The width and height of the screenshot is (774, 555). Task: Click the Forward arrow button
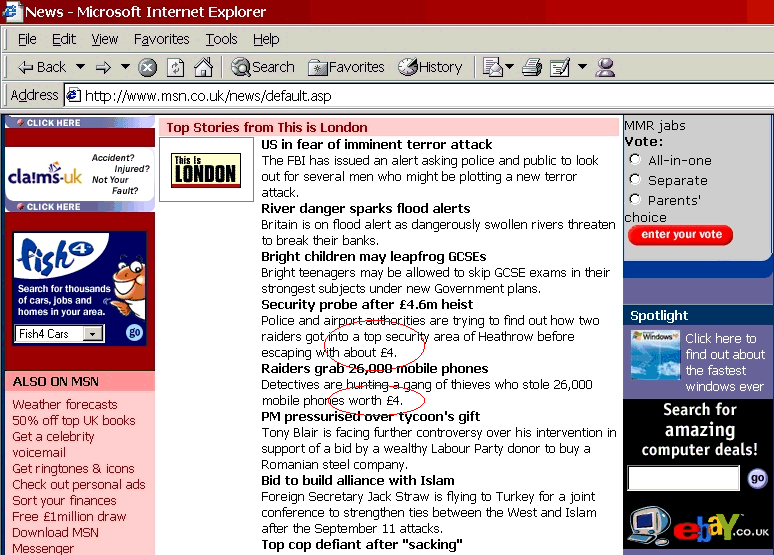103,67
